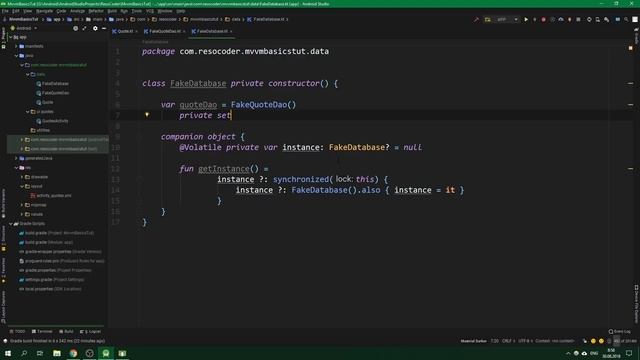The image size is (640, 360).
Task: Close the FakeDatabase.kt editor tab
Action: [x=231, y=31]
